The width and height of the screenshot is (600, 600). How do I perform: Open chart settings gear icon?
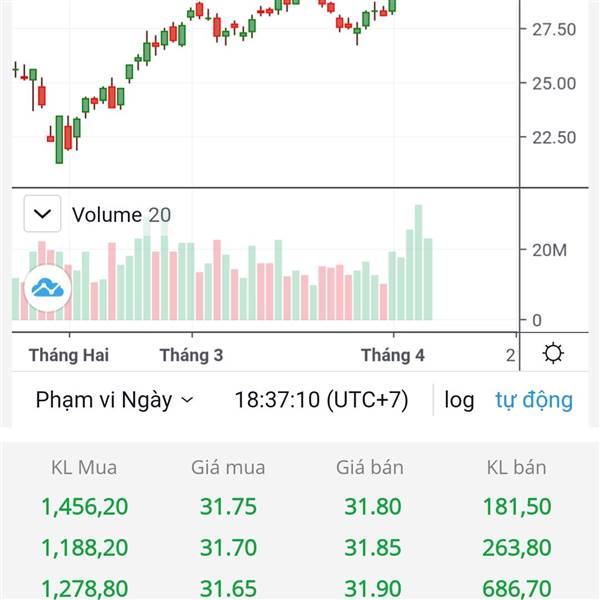tap(553, 353)
